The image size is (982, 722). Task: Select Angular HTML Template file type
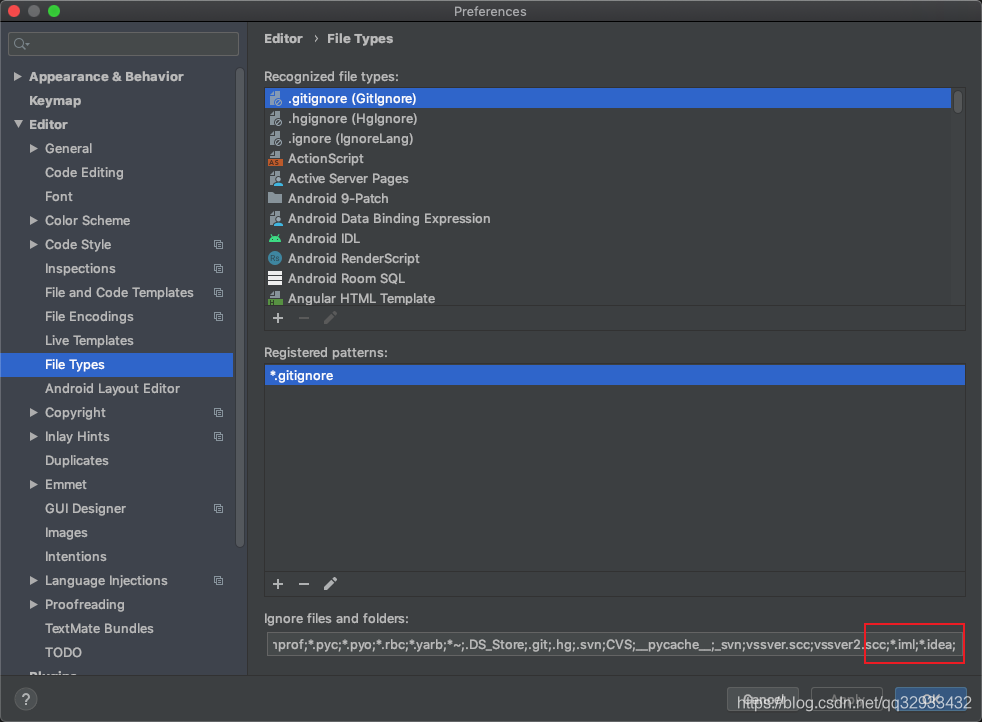361,298
